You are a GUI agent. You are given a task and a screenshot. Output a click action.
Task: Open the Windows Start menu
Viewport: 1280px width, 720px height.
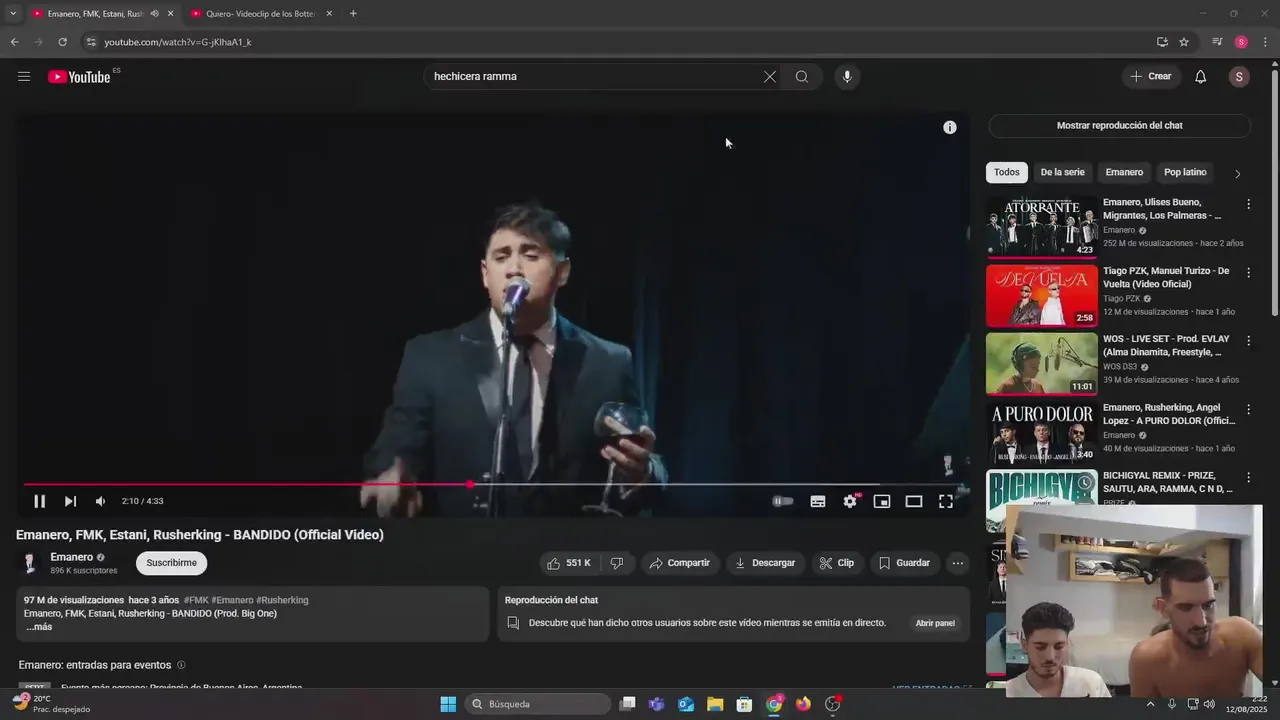(448, 704)
